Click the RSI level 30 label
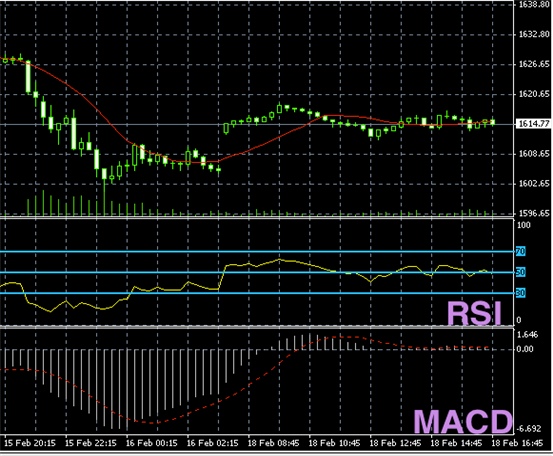 [x=521, y=293]
